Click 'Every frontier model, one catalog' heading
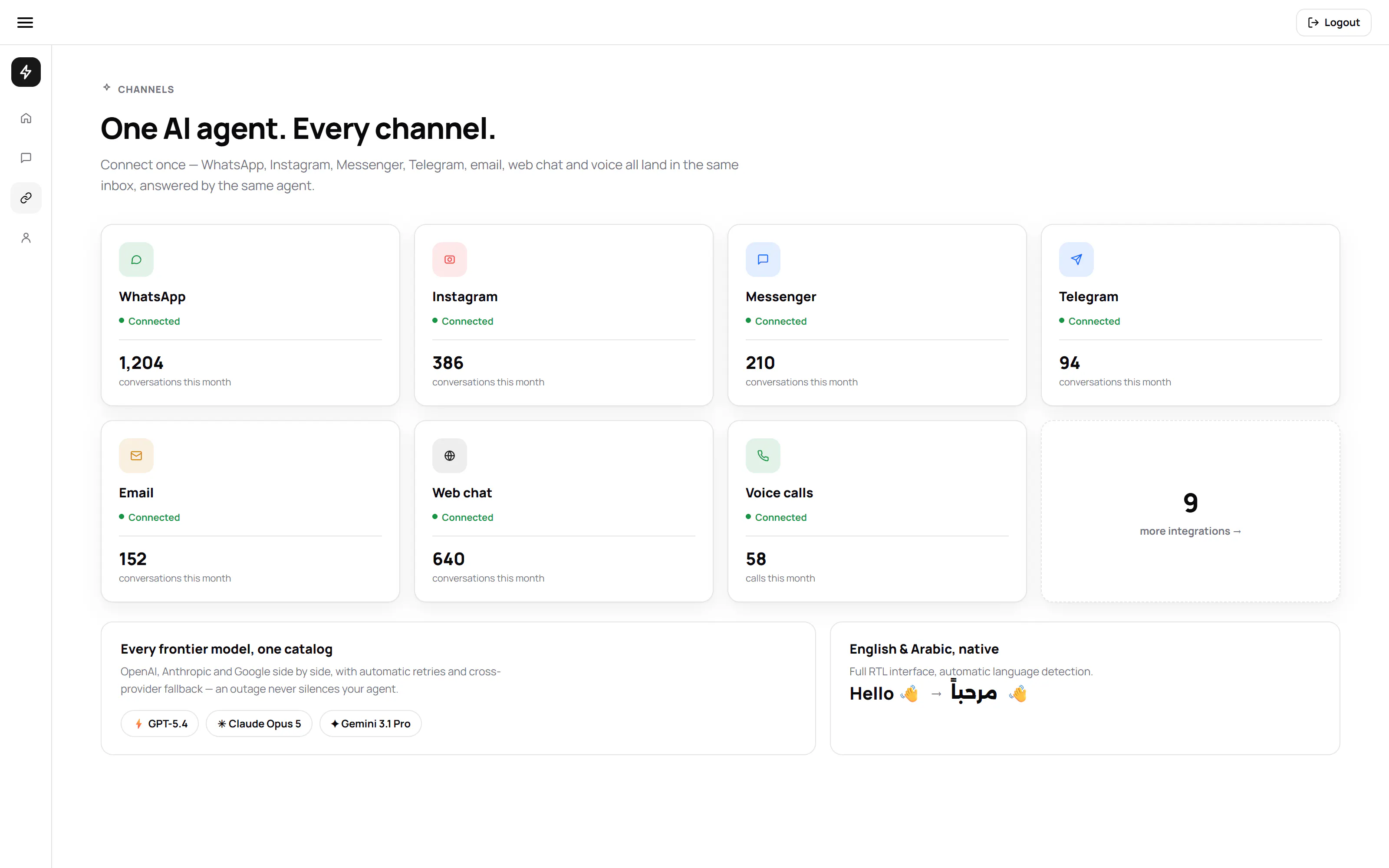The width and height of the screenshot is (1389, 868). 226,649
